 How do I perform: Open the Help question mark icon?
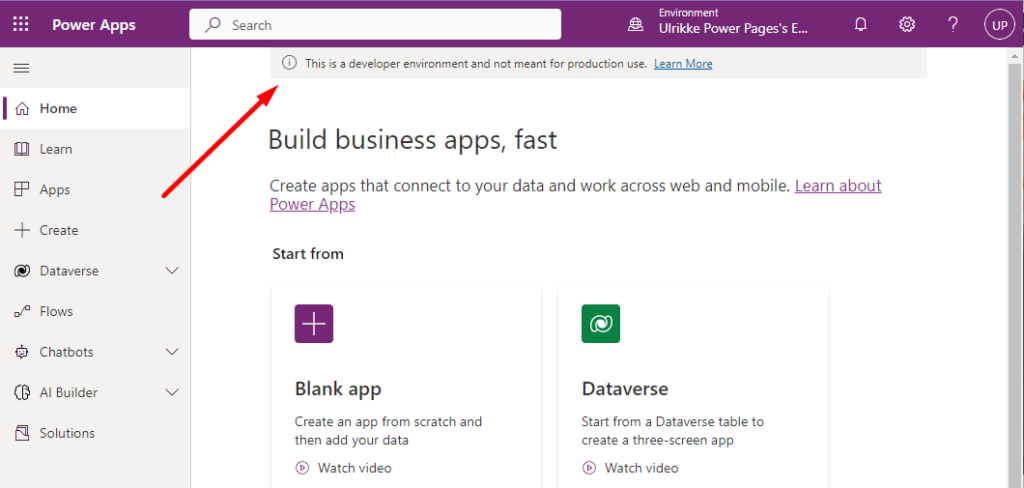953,25
